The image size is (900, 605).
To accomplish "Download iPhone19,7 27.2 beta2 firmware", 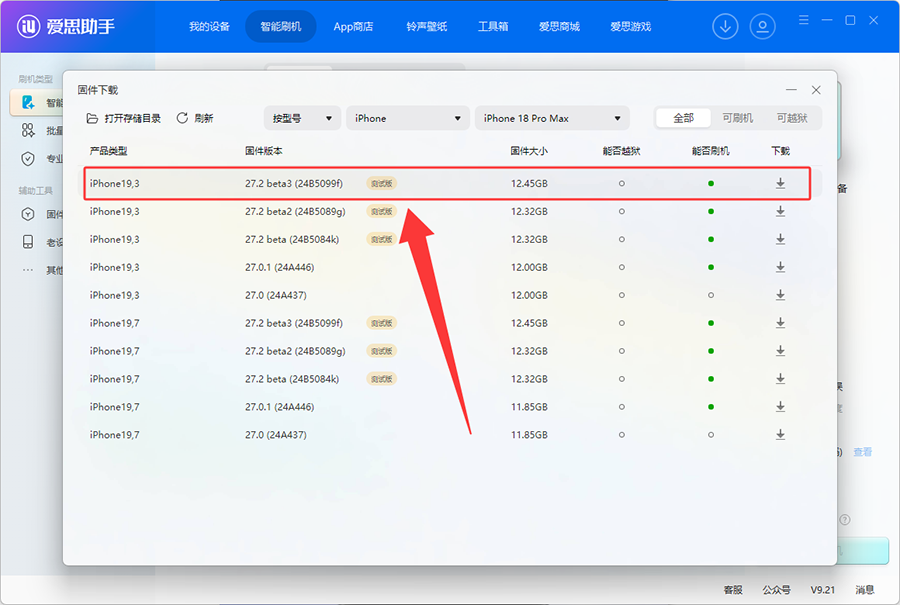I will click(780, 351).
